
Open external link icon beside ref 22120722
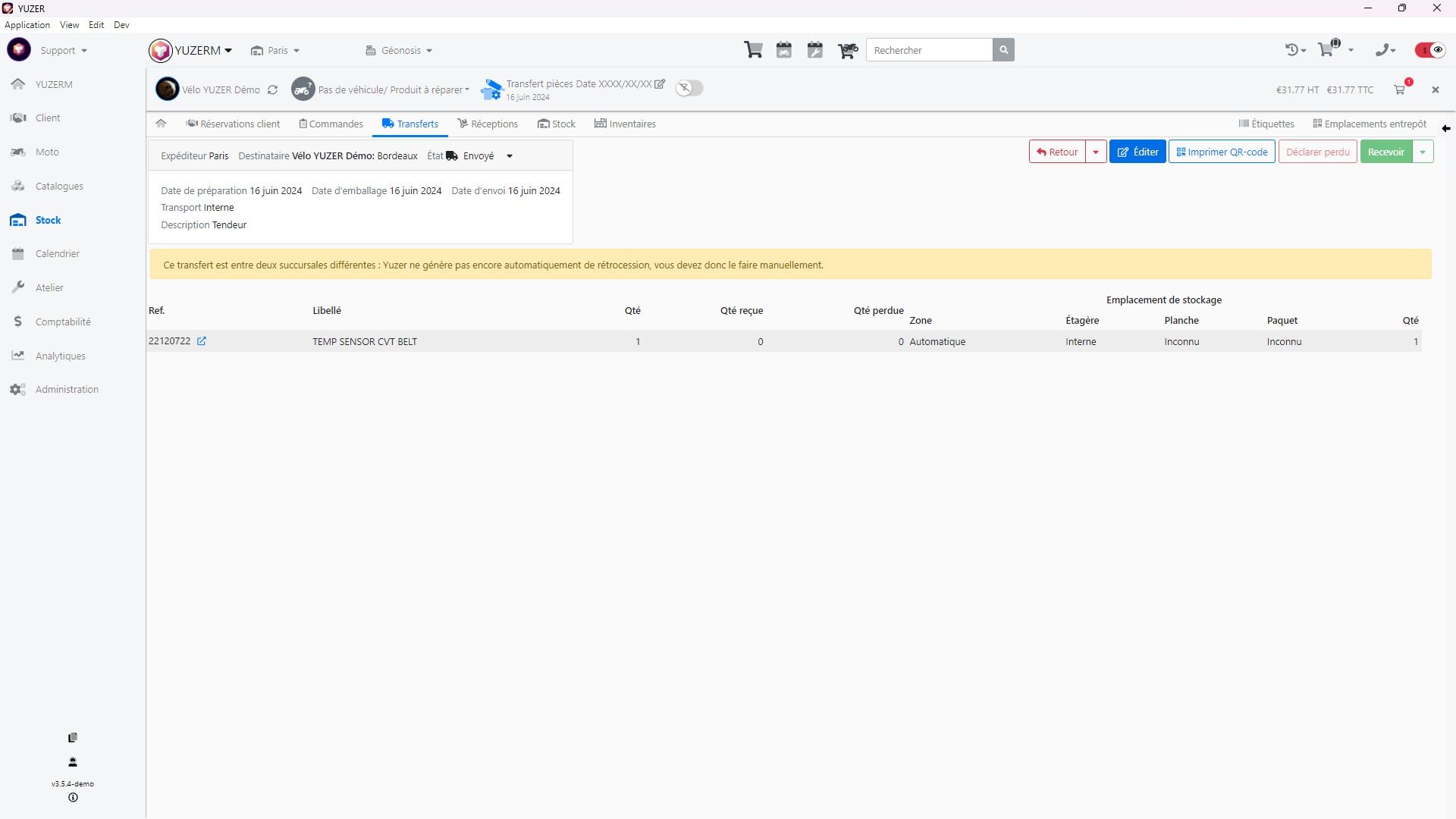(x=202, y=341)
